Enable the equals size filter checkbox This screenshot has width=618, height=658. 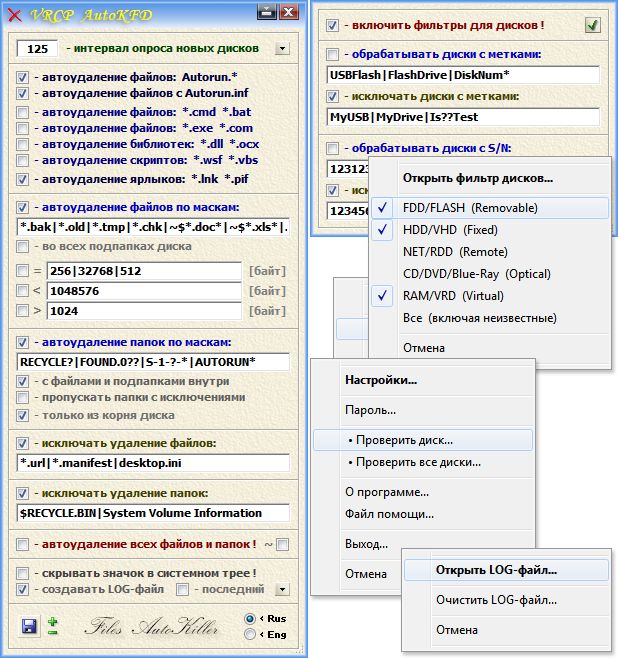point(23,271)
